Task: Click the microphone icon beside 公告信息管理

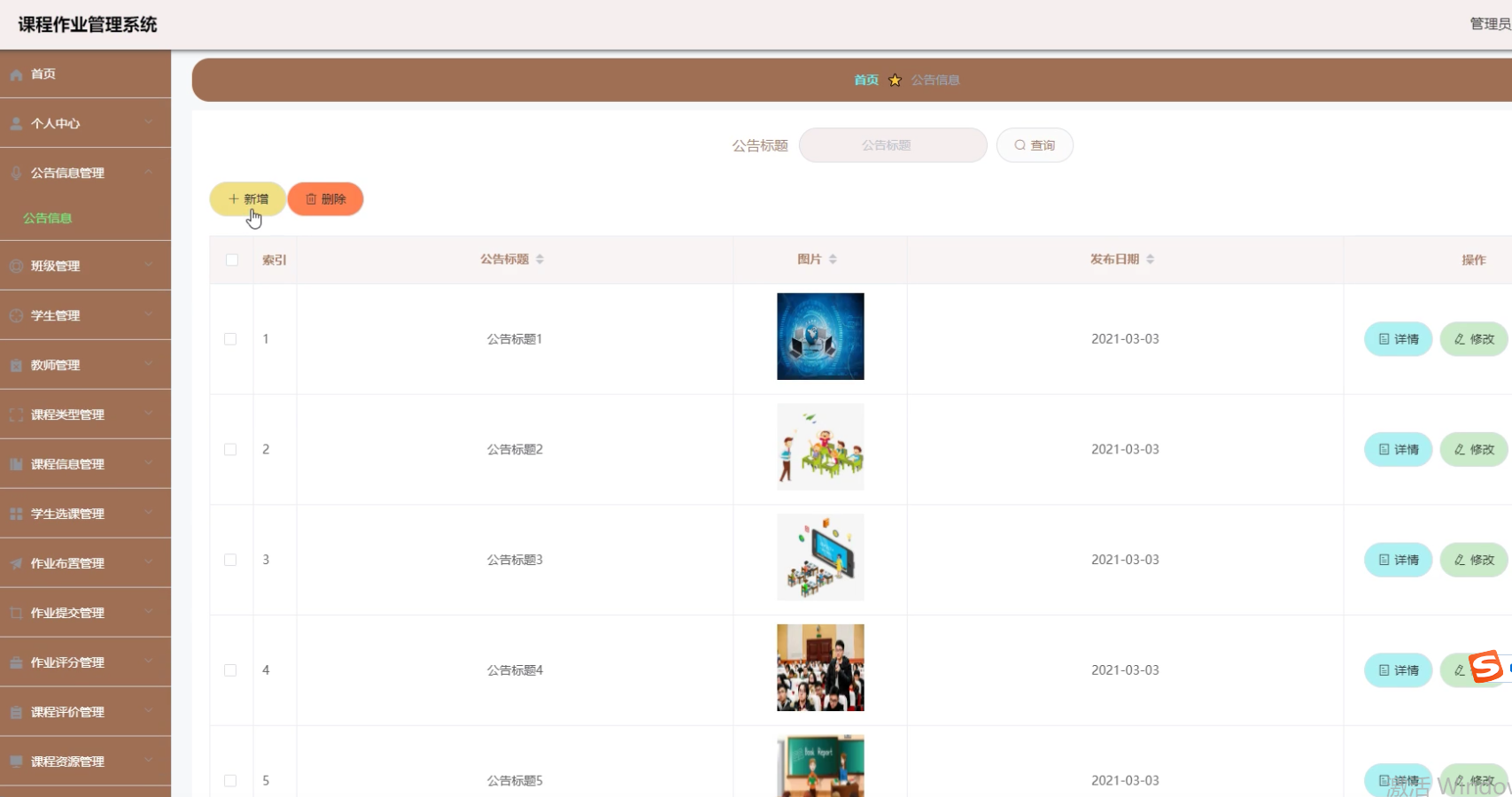Action: (16, 174)
